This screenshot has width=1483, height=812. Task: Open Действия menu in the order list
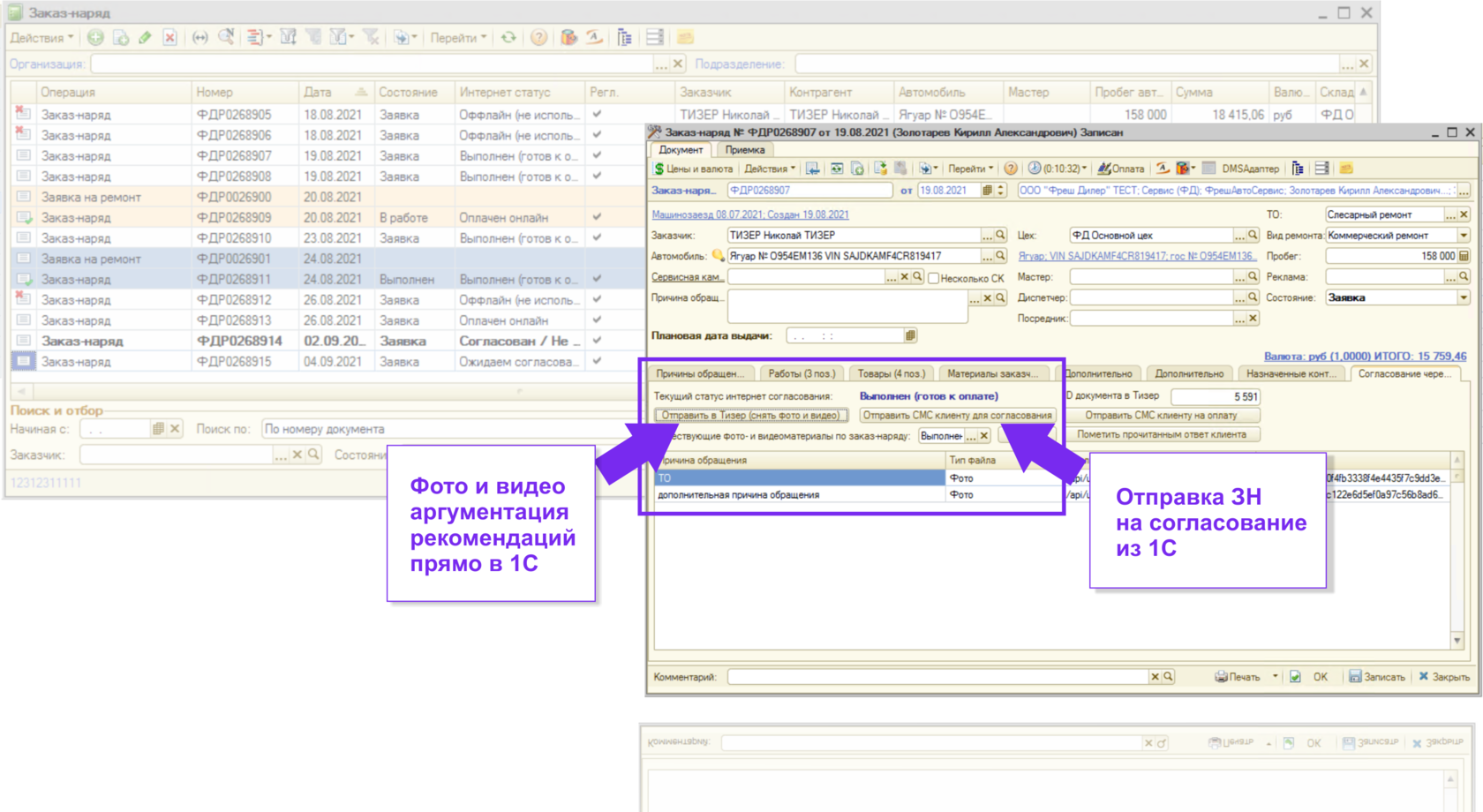[41, 38]
